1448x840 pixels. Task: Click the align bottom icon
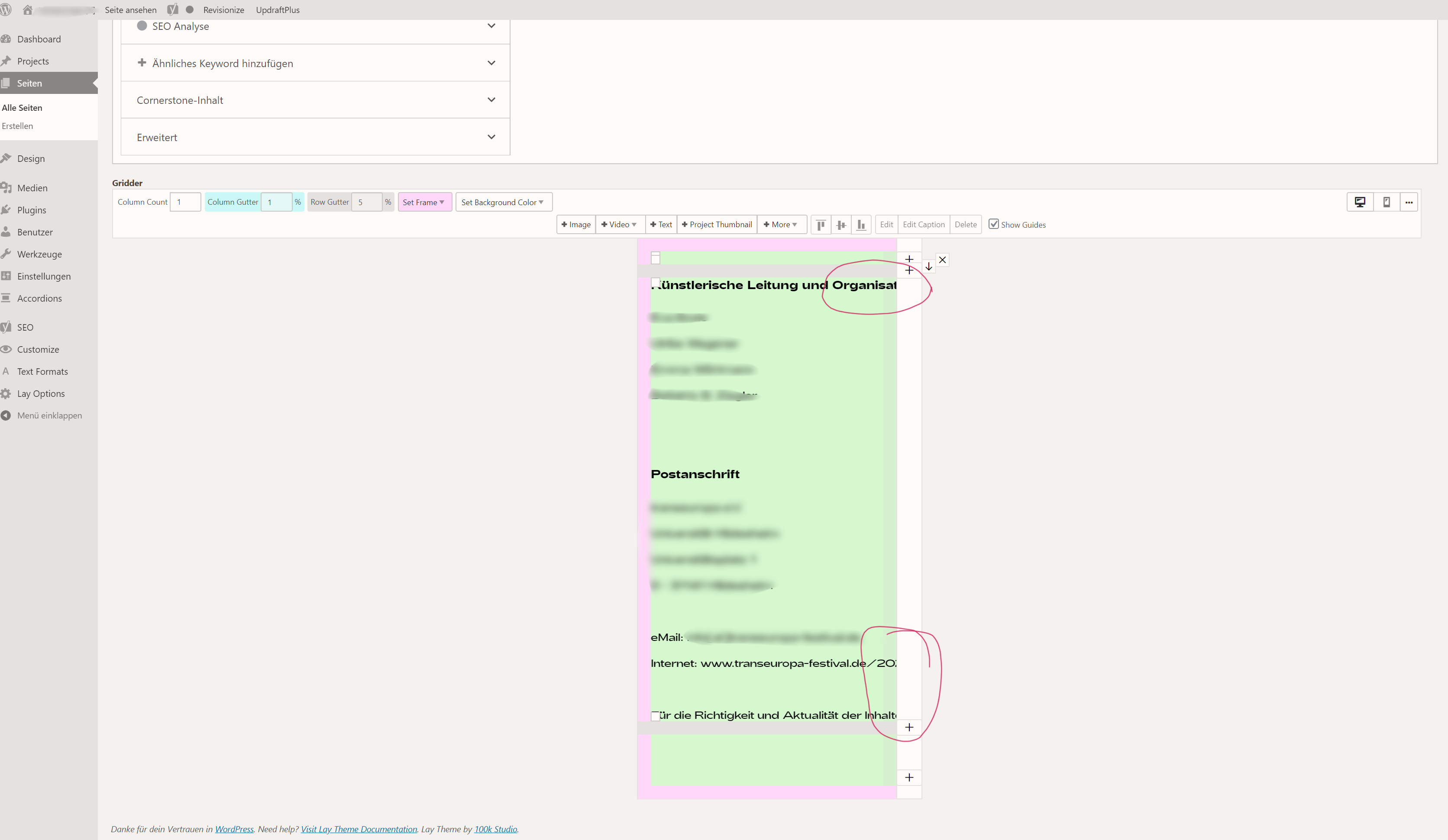tap(861, 225)
